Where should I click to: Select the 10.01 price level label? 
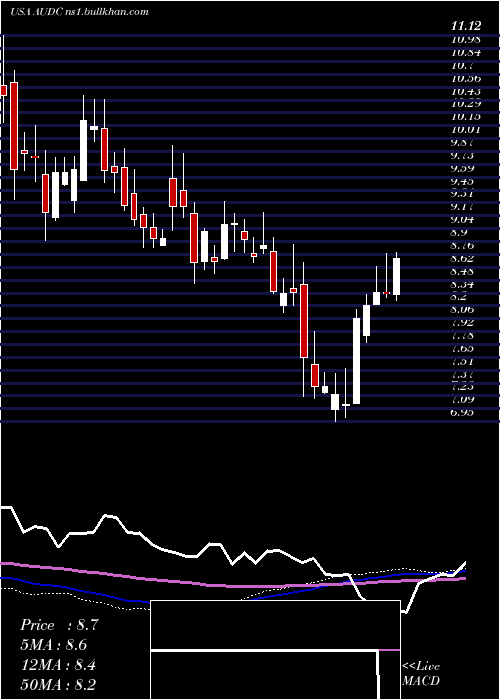(466, 130)
